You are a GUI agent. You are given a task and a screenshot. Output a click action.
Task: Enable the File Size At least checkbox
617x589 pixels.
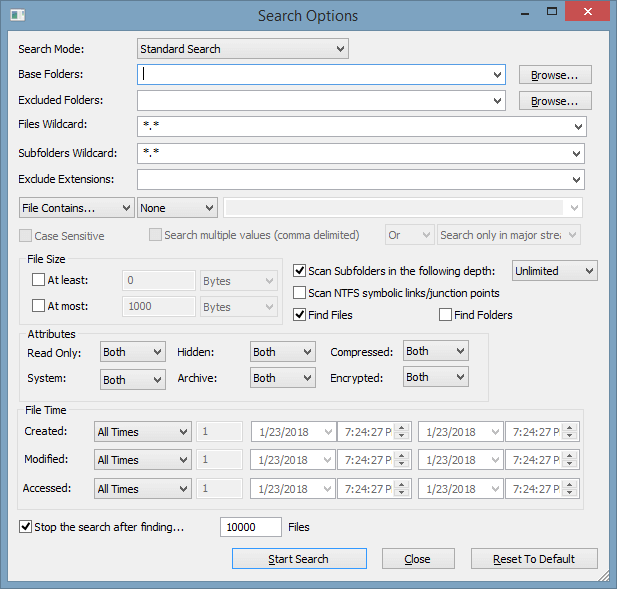pyautogui.click(x=38, y=280)
